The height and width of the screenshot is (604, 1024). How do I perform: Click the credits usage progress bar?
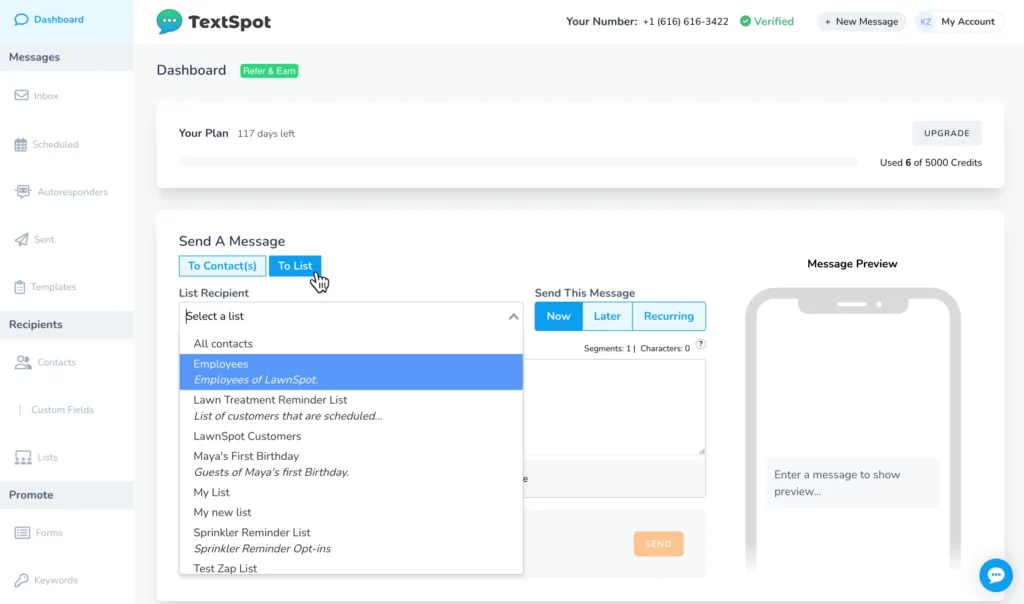[x=519, y=162]
